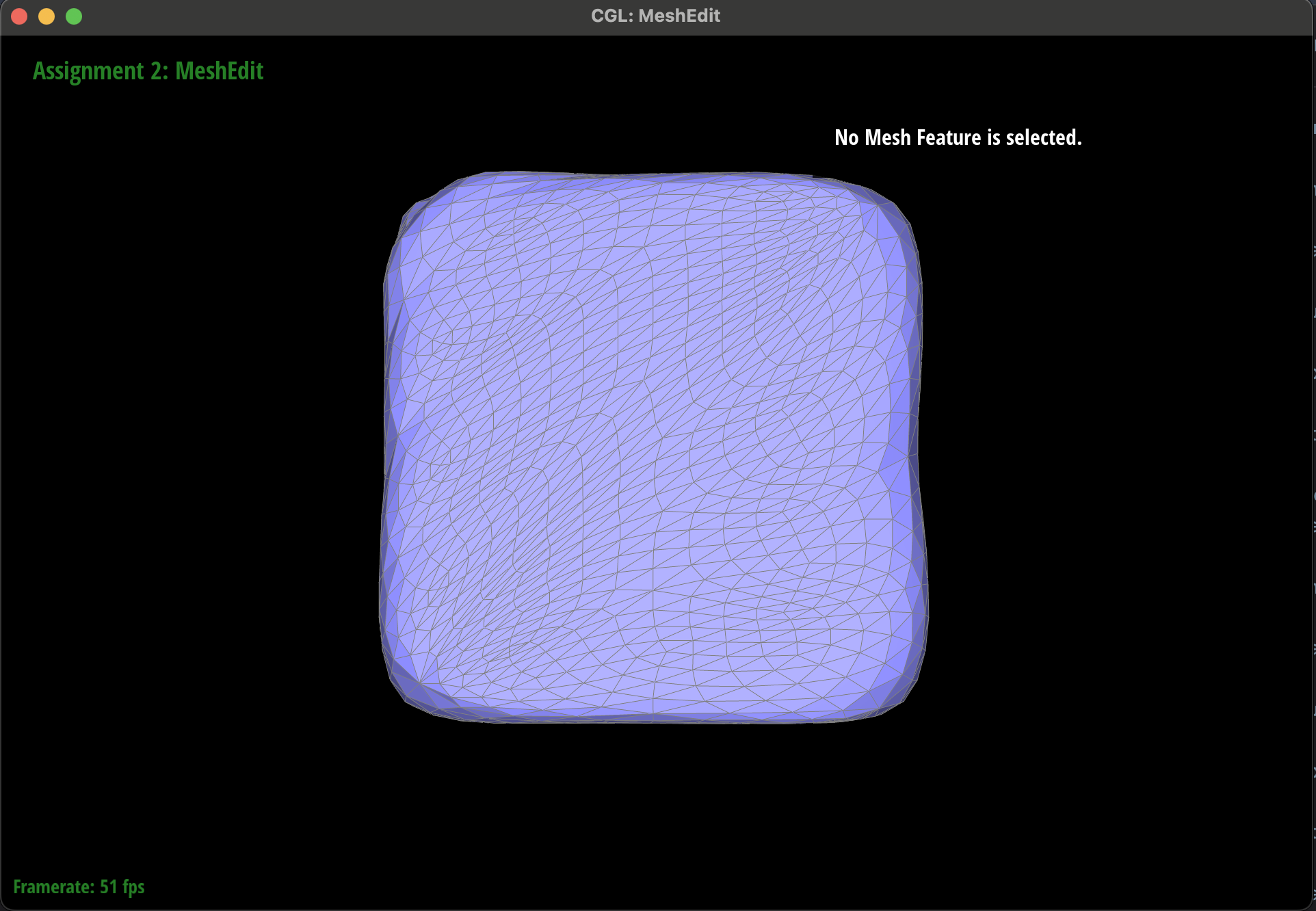Click the '51 fps' value at the bottom left
This screenshot has height=911, width=1316.
click(122, 887)
